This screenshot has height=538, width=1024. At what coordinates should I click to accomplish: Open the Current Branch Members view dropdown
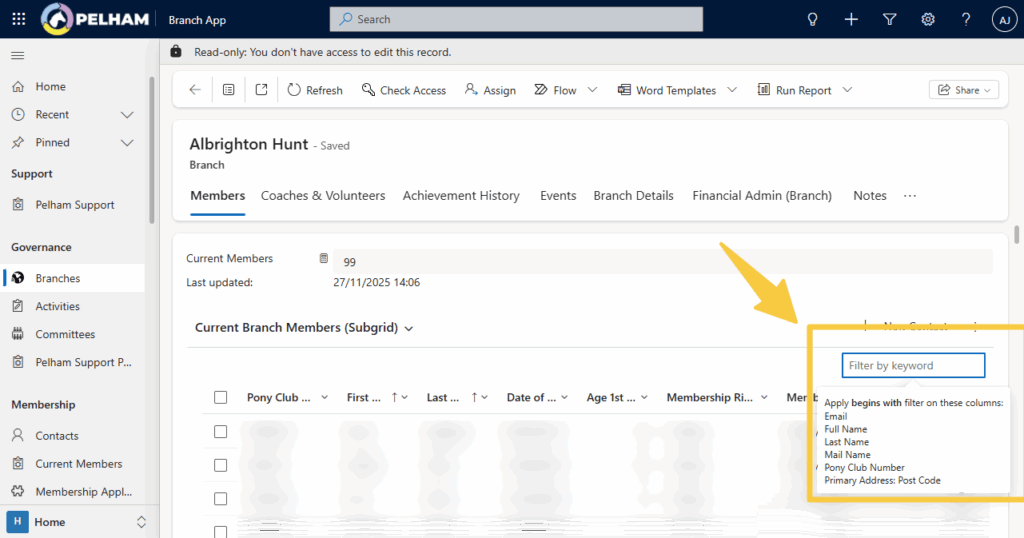[x=408, y=328]
